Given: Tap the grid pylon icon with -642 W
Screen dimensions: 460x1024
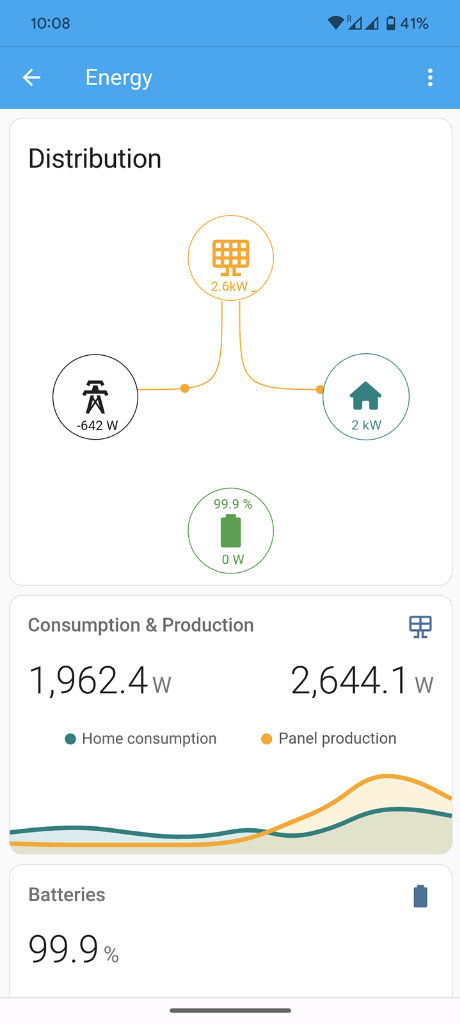Looking at the screenshot, I should [x=95, y=396].
